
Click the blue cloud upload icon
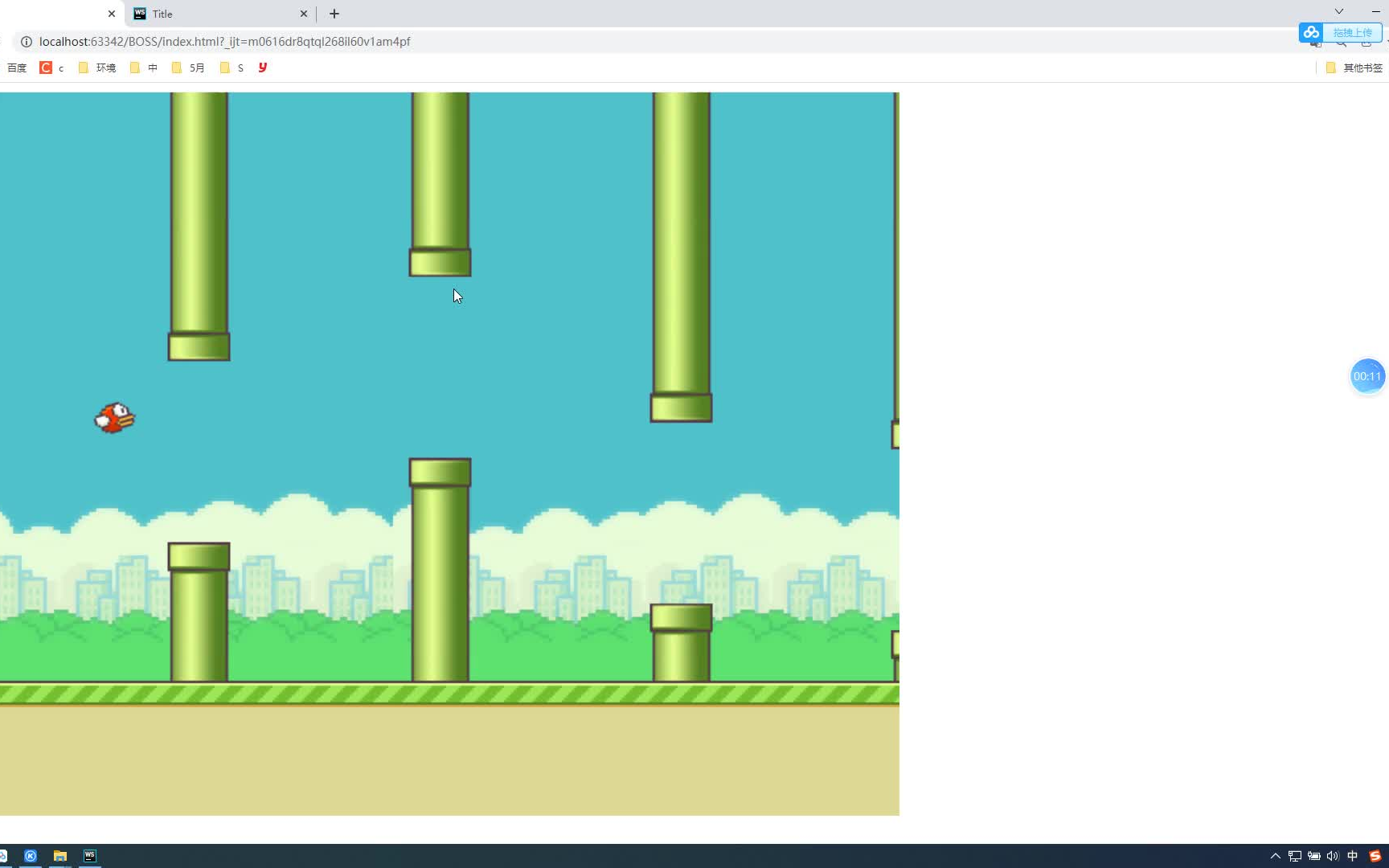pyautogui.click(x=1312, y=33)
